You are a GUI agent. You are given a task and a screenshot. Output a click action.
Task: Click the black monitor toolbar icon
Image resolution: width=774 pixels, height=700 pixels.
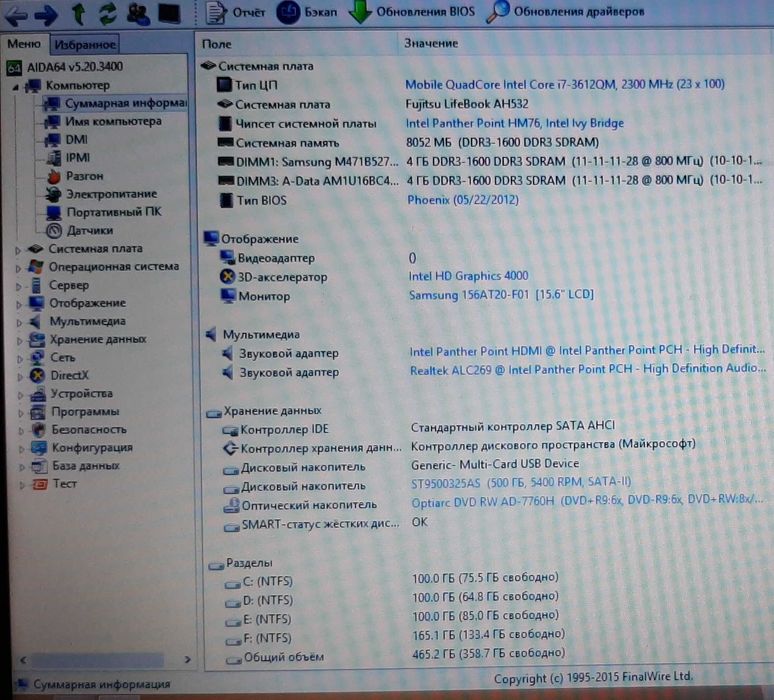(169, 13)
